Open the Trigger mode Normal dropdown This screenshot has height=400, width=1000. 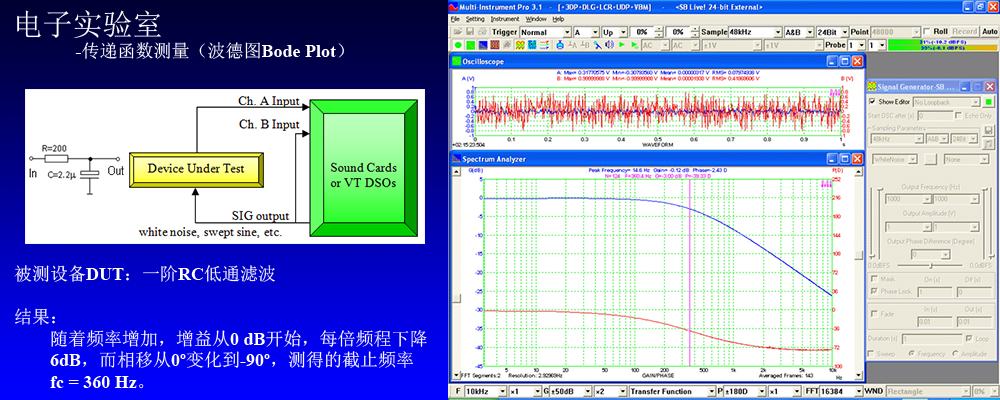[x=545, y=32]
